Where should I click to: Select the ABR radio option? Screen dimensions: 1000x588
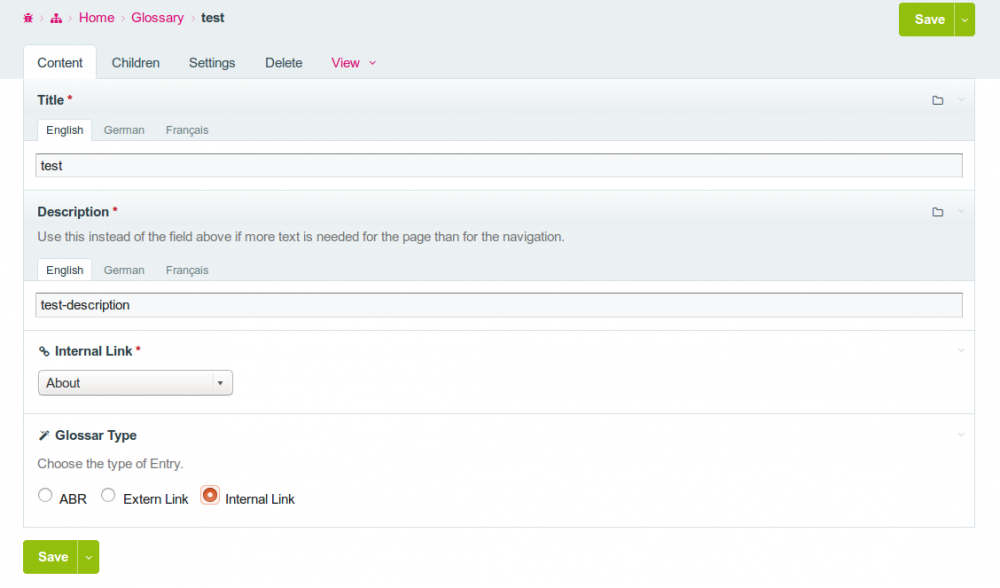45,495
